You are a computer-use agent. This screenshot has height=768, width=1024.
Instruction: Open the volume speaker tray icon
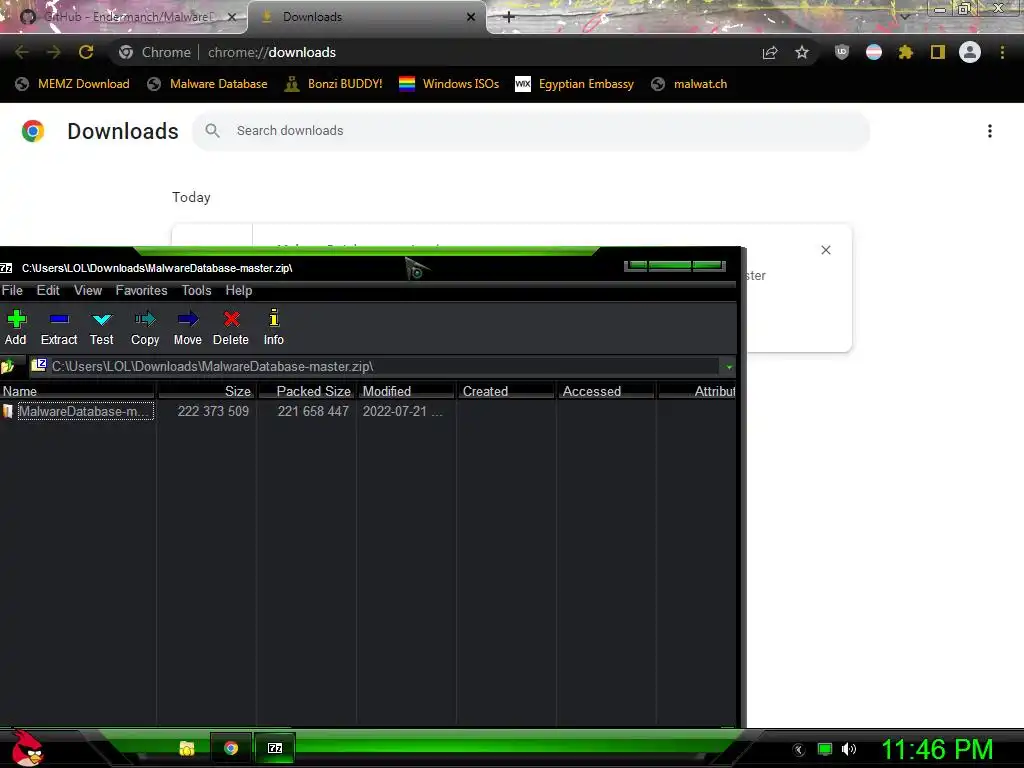coord(848,749)
